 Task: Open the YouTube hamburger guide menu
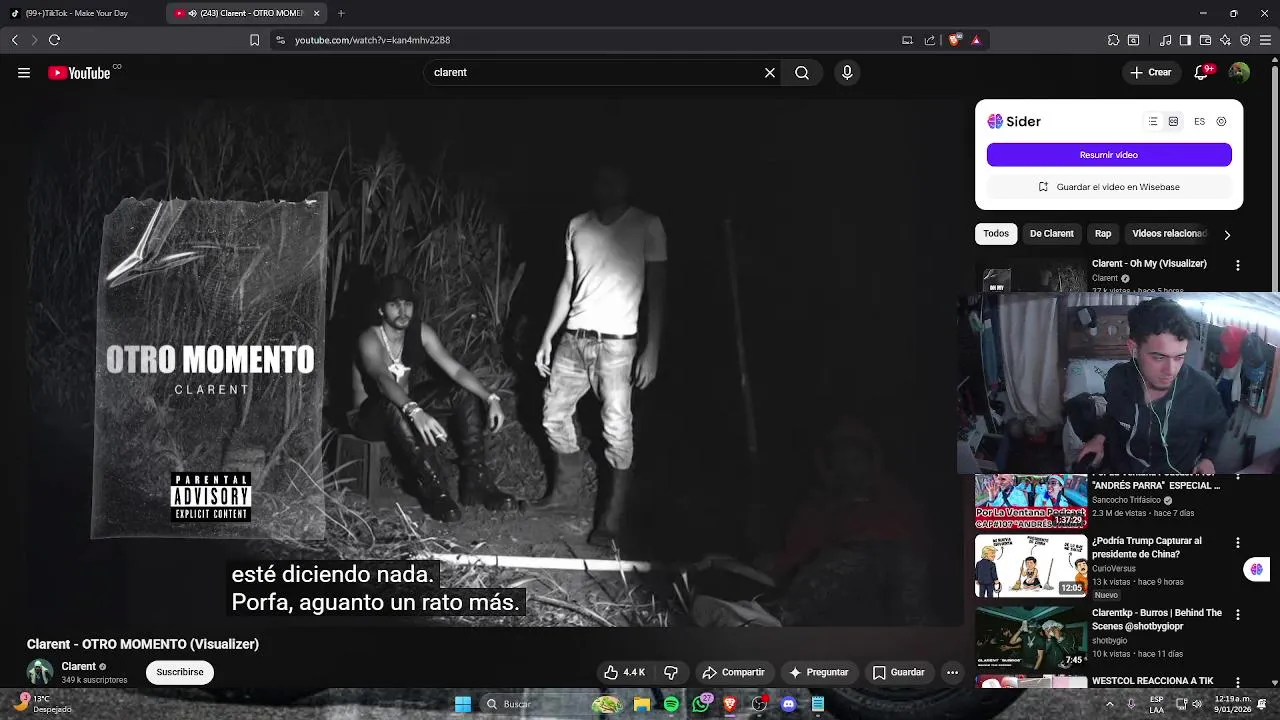(x=24, y=72)
